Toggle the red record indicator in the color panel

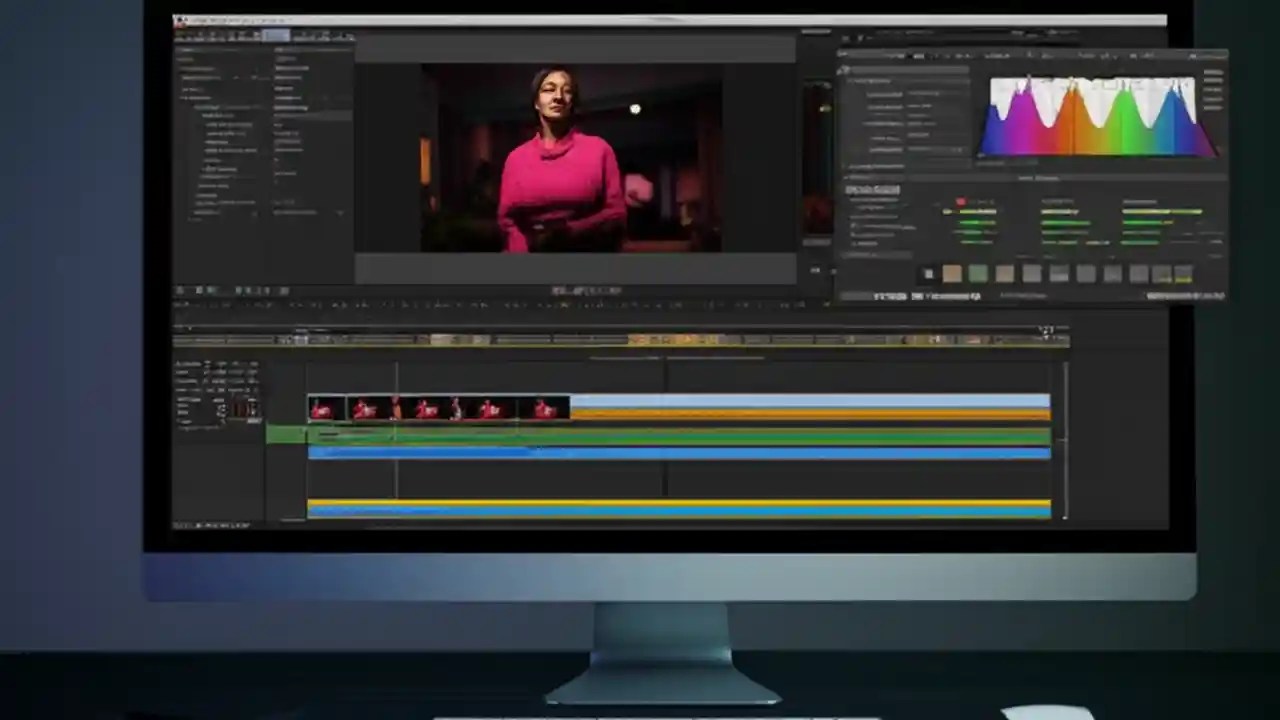point(961,201)
